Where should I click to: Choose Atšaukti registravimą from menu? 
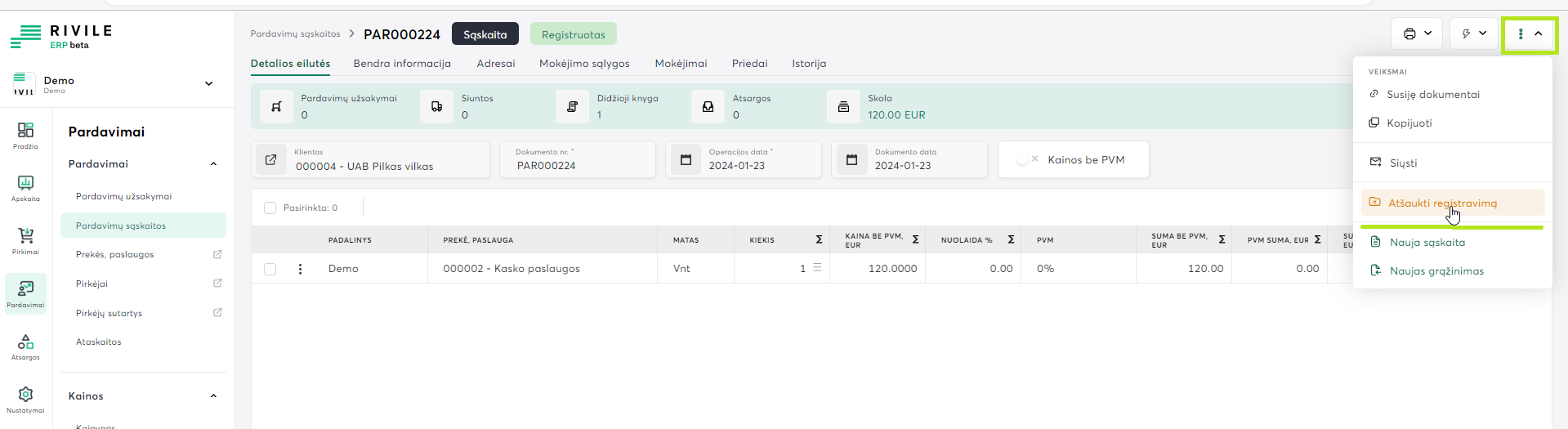click(1442, 203)
